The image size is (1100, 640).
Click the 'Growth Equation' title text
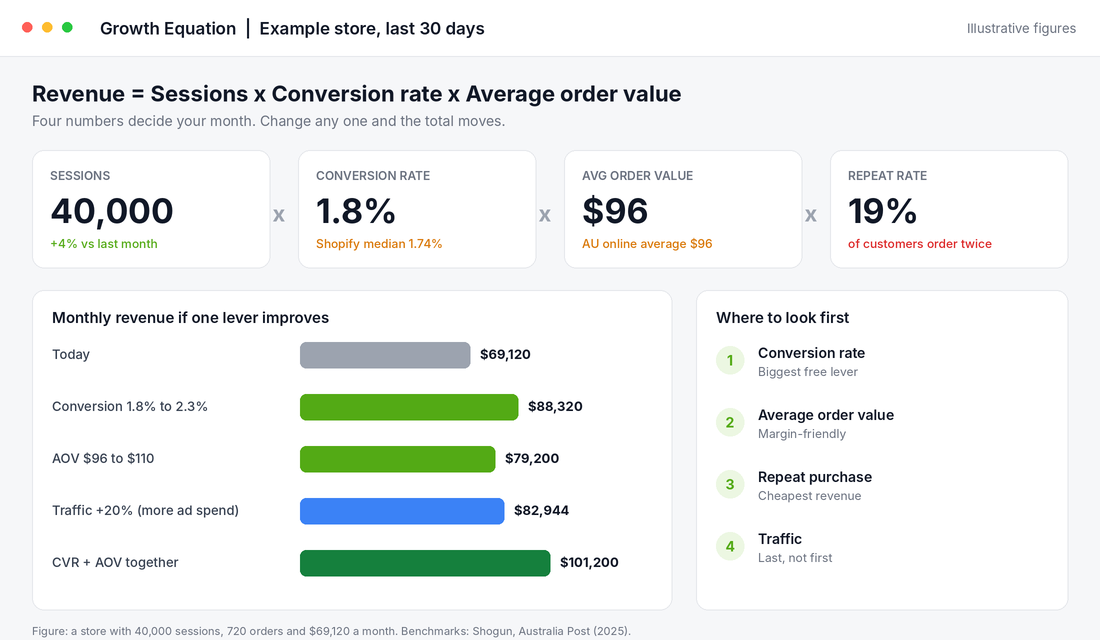(x=168, y=29)
